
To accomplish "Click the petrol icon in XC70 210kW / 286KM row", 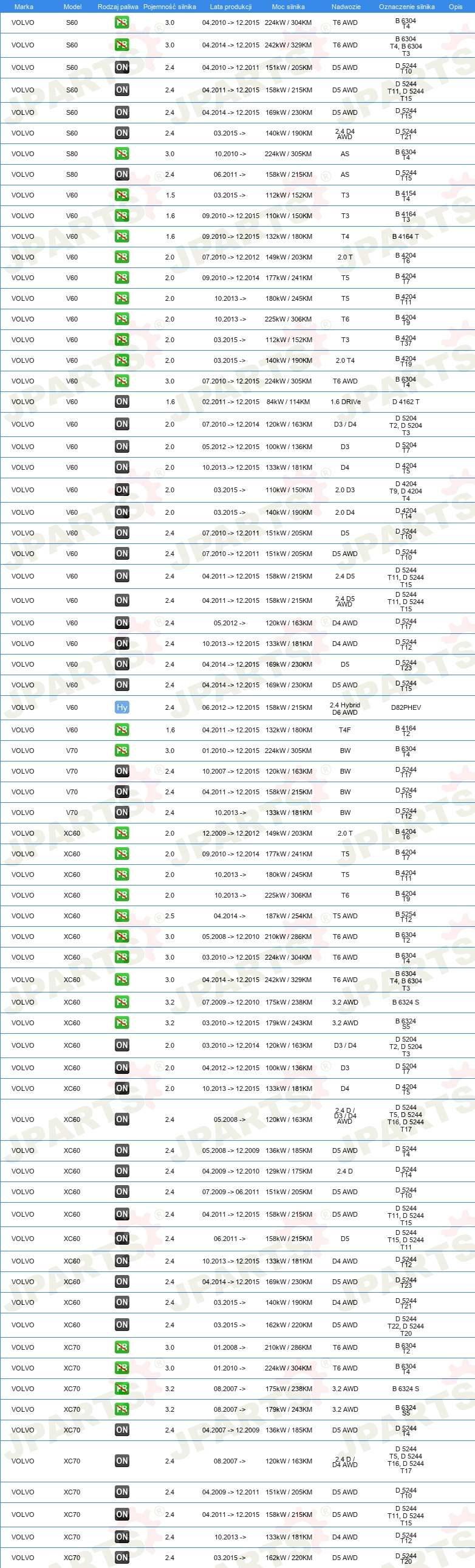I will tap(121, 1347).
